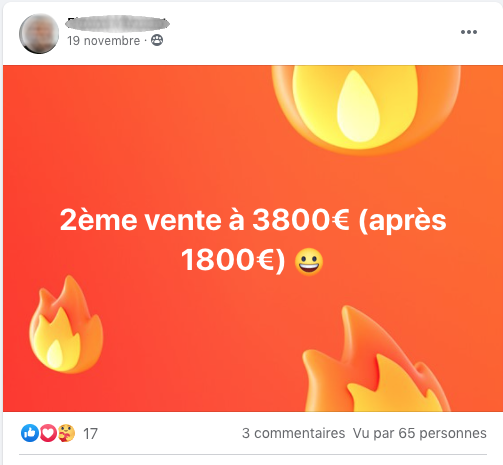Click the divider line below reactions
This screenshot has width=503, height=465.
point(253,454)
